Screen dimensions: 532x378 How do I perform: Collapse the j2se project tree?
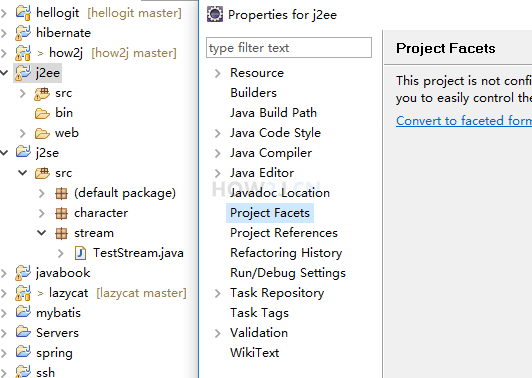coord(4,153)
